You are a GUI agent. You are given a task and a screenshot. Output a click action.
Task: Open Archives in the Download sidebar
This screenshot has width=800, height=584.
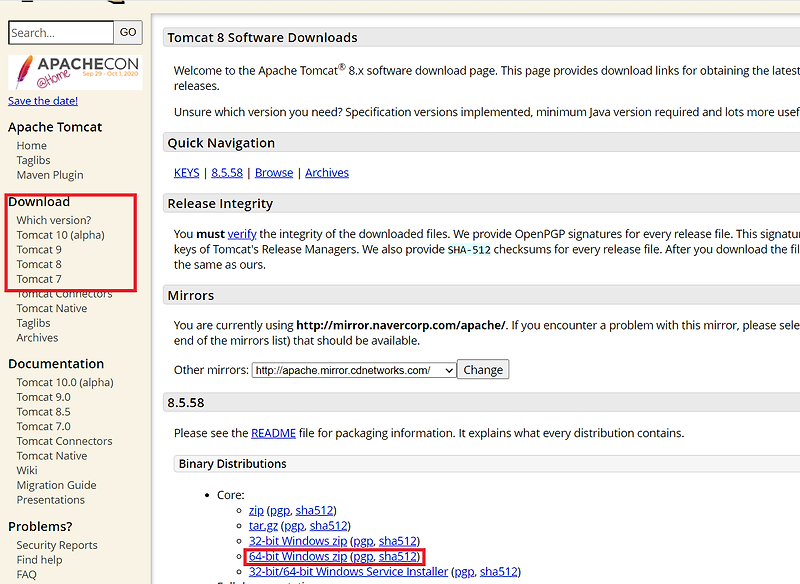pos(37,338)
